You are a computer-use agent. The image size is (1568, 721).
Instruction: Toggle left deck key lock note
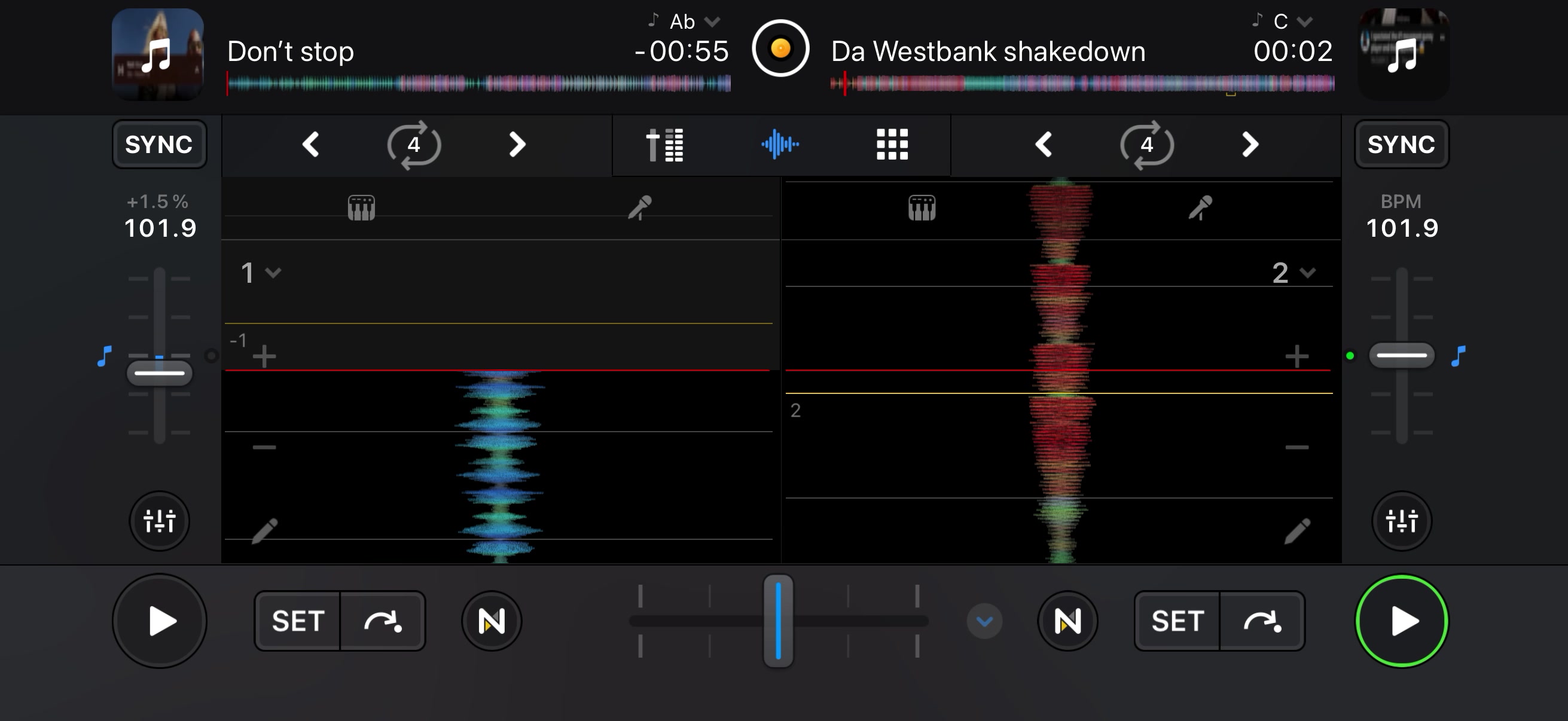pyautogui.click(x=105, y=356)
